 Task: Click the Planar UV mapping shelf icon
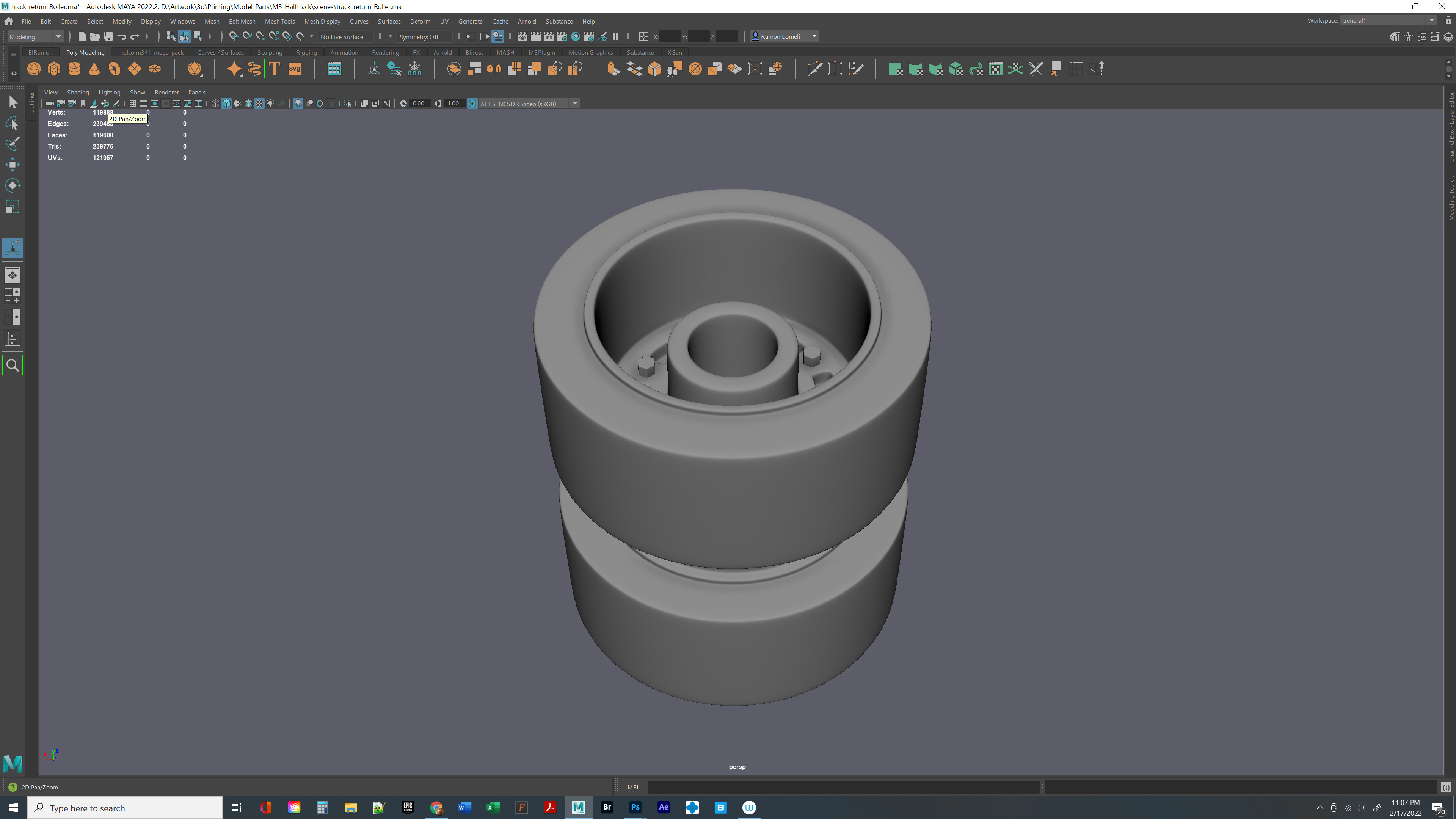point(895,69)
